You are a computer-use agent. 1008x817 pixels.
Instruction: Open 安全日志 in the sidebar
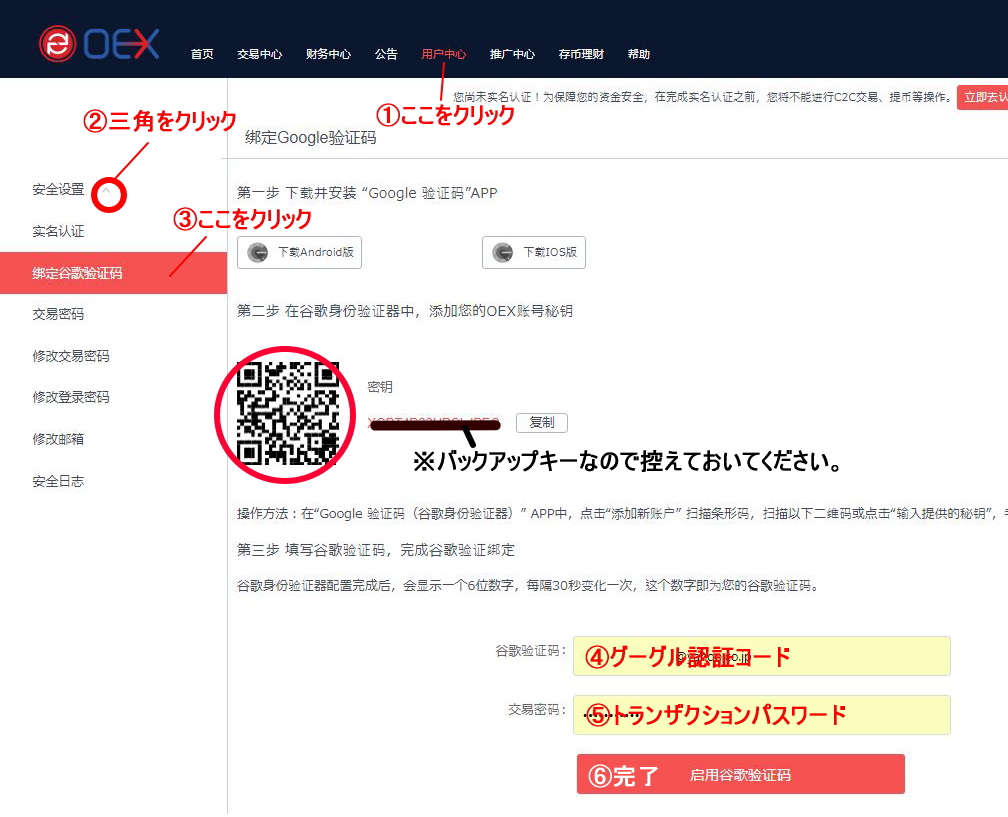(x=58, y=481)
